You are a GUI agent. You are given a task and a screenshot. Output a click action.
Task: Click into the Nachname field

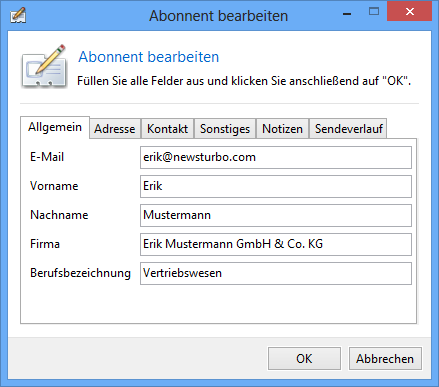pos(276,215)
